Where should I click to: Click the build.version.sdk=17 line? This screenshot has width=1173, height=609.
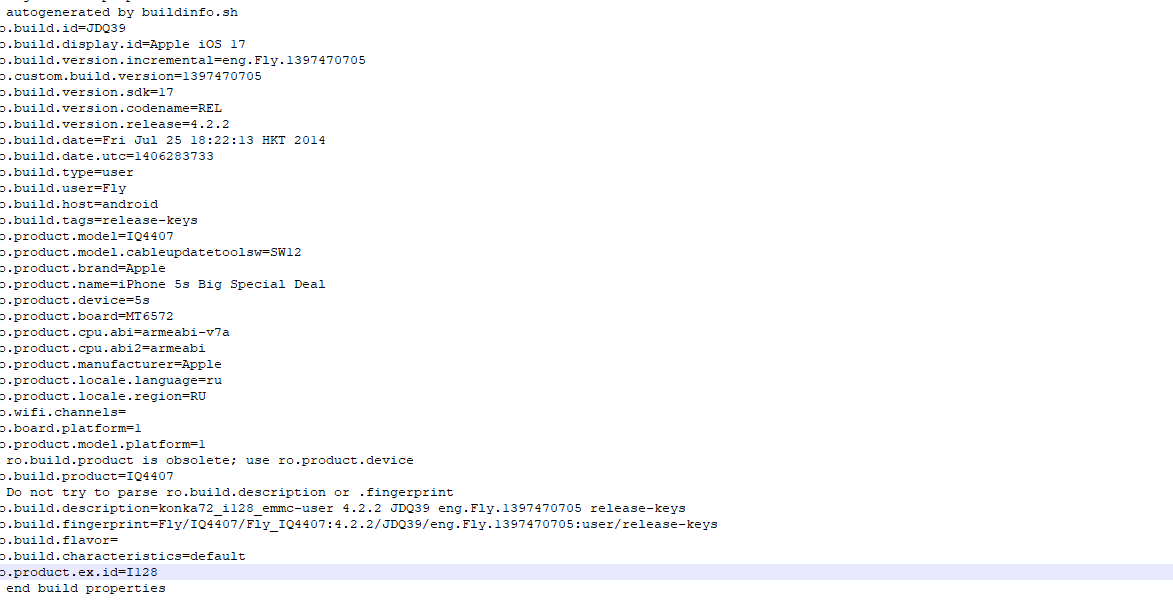87,92
